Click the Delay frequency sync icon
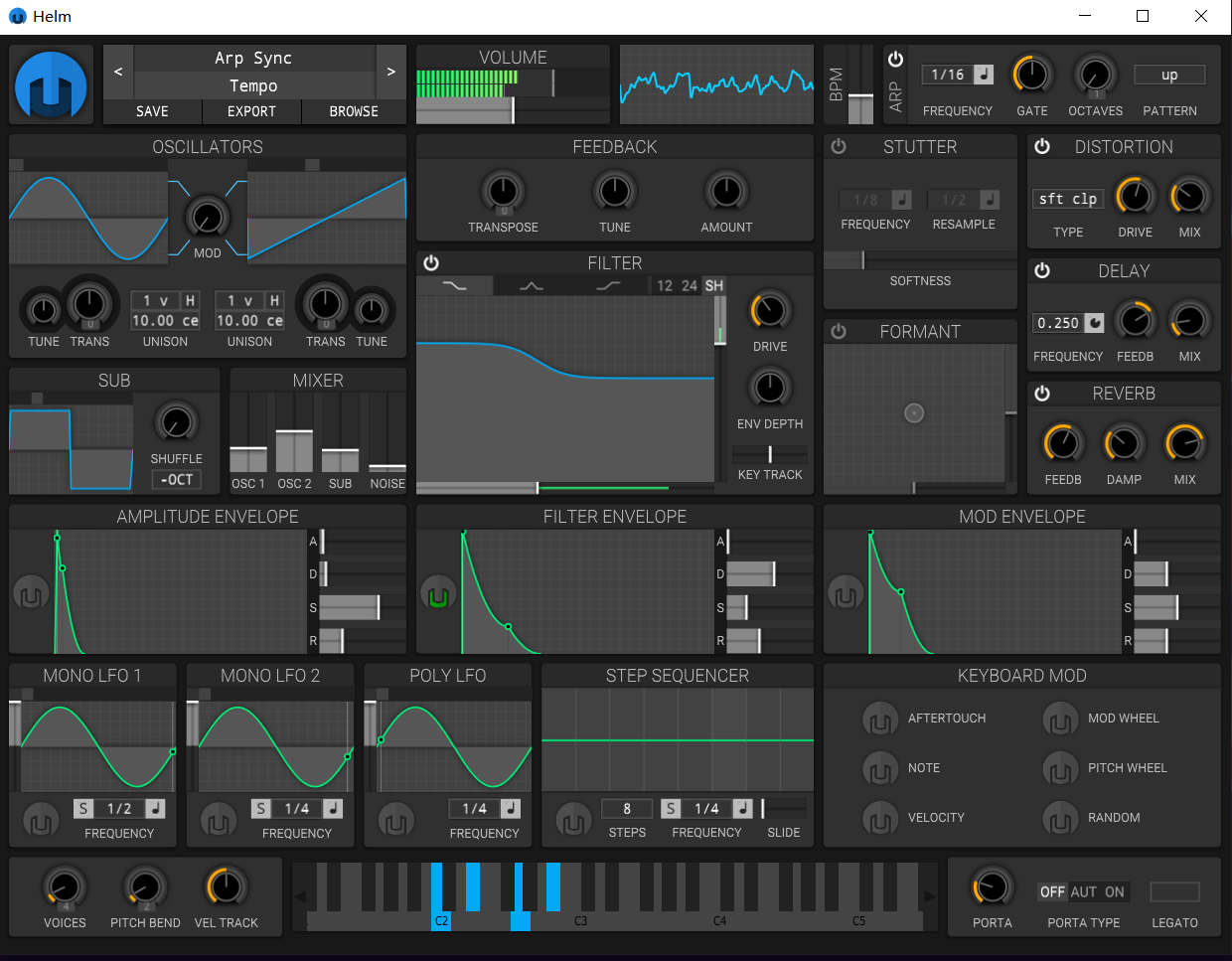This screenshot has height=961, width=1232. [1094, 323]
